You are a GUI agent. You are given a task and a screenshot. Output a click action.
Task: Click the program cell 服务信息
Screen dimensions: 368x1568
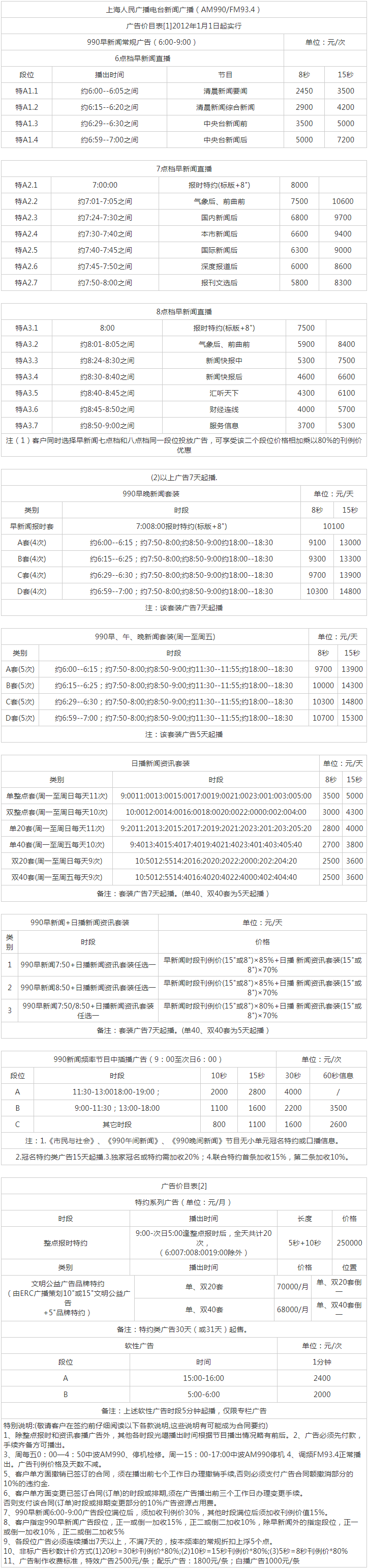[224, 426]
